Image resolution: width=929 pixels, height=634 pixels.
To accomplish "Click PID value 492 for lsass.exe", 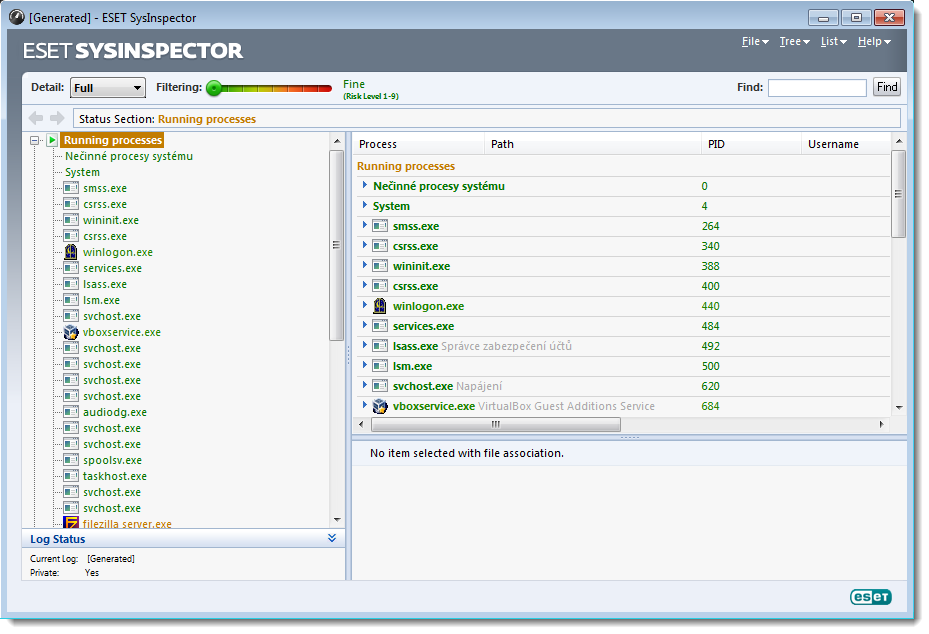I will pyautogui.click(x=710, y=346).
